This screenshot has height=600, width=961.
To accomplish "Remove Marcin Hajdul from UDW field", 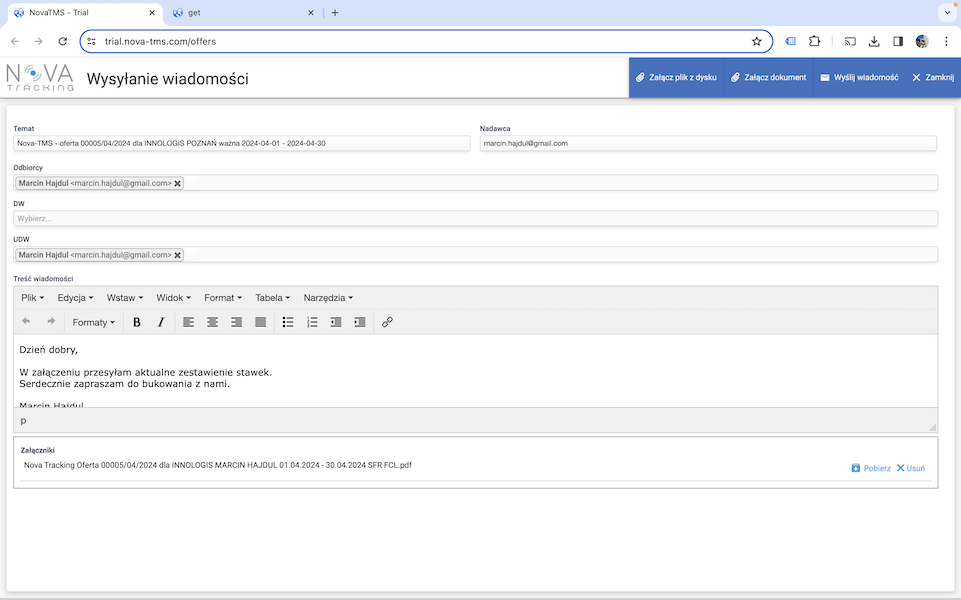I will [x=178, y=255].
